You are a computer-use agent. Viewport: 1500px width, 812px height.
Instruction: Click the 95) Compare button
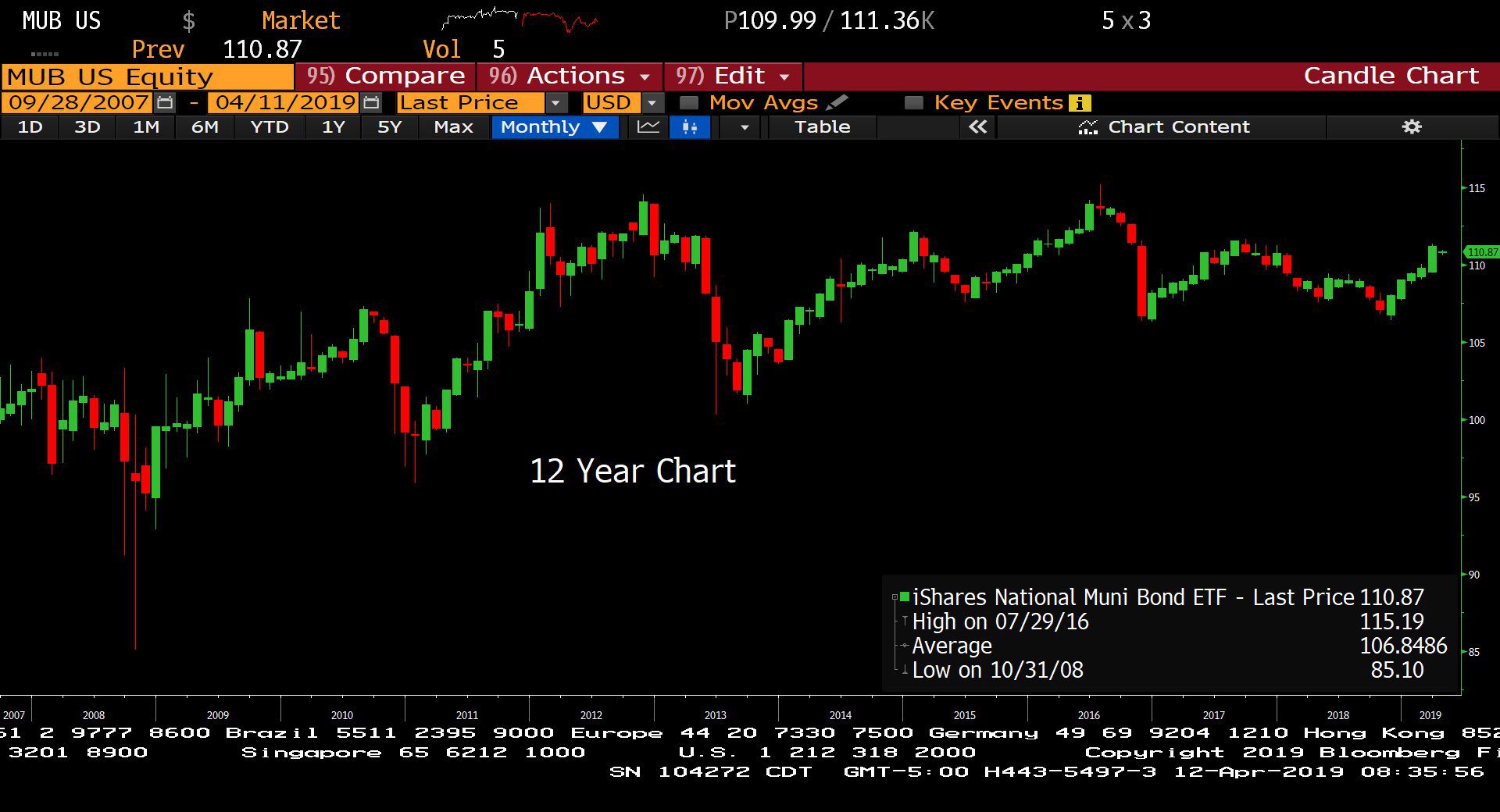(x=386, y=76)
